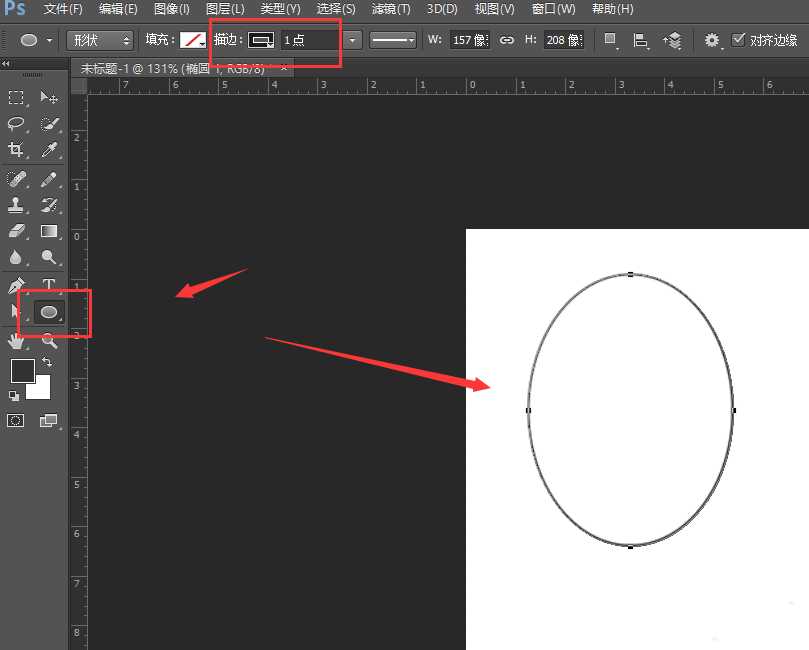
Task: Click the Pen tool
Action: tap(17, 286)
